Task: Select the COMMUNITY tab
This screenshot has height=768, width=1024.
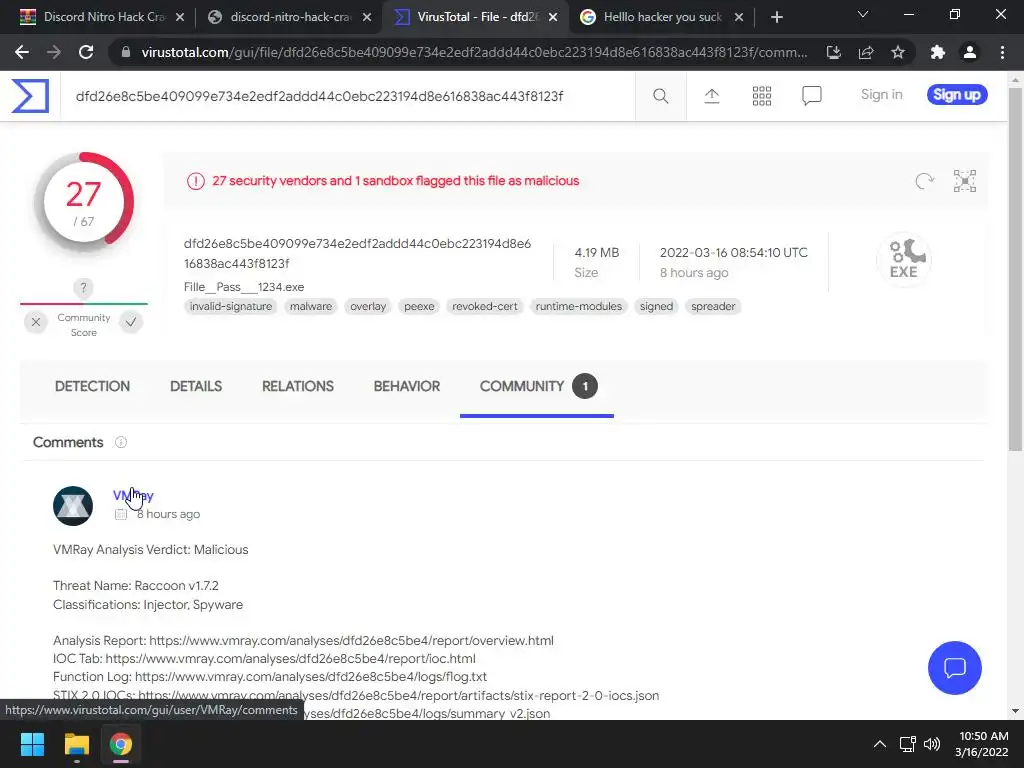Action: 537,387
